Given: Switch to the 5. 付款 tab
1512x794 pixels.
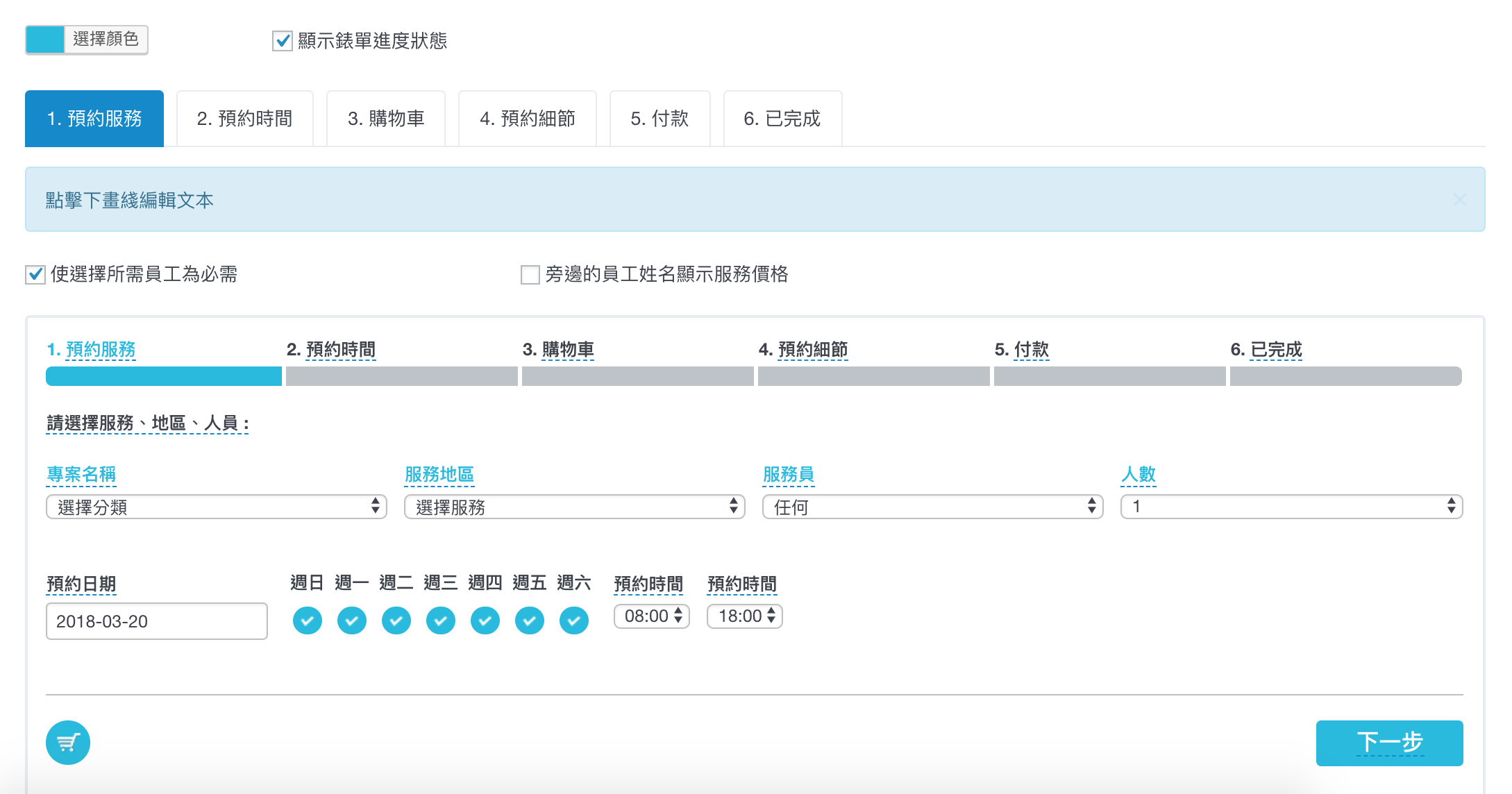Looking at the screenshot, I should [x=660, y=119].
